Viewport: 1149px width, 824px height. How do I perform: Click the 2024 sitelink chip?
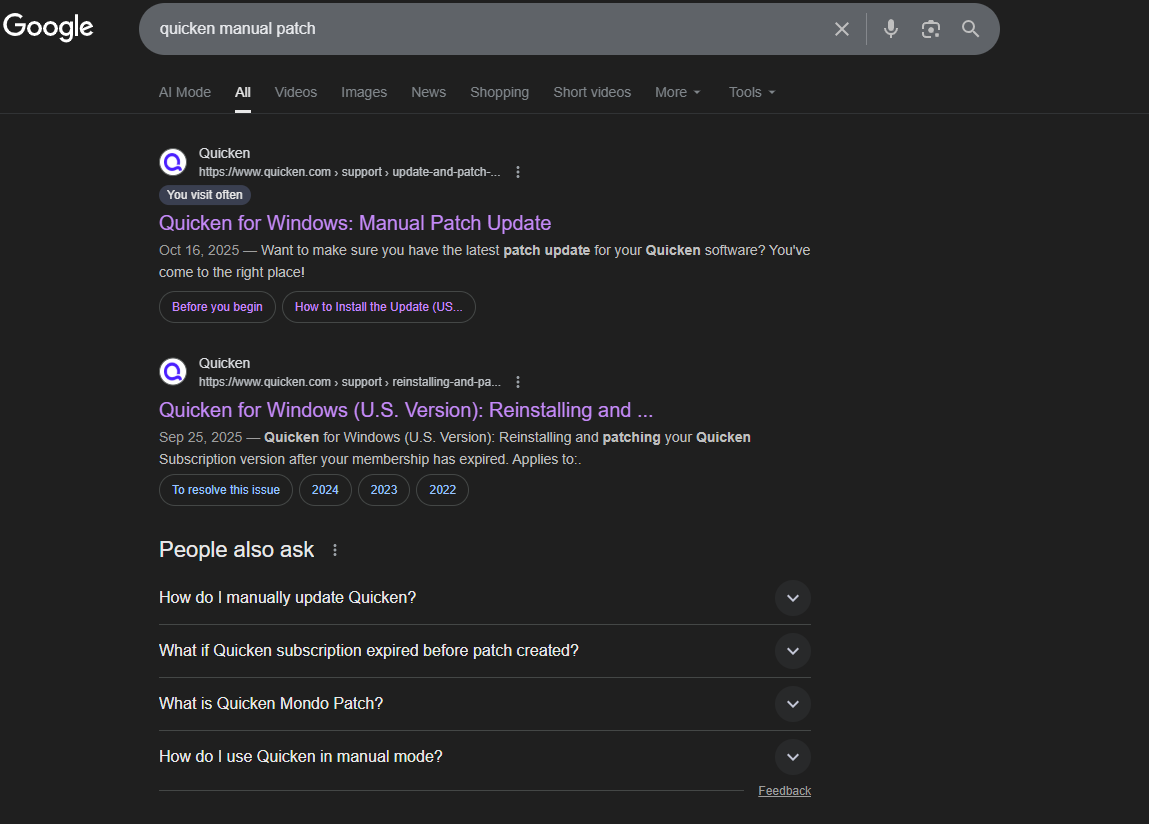(325, 490)
